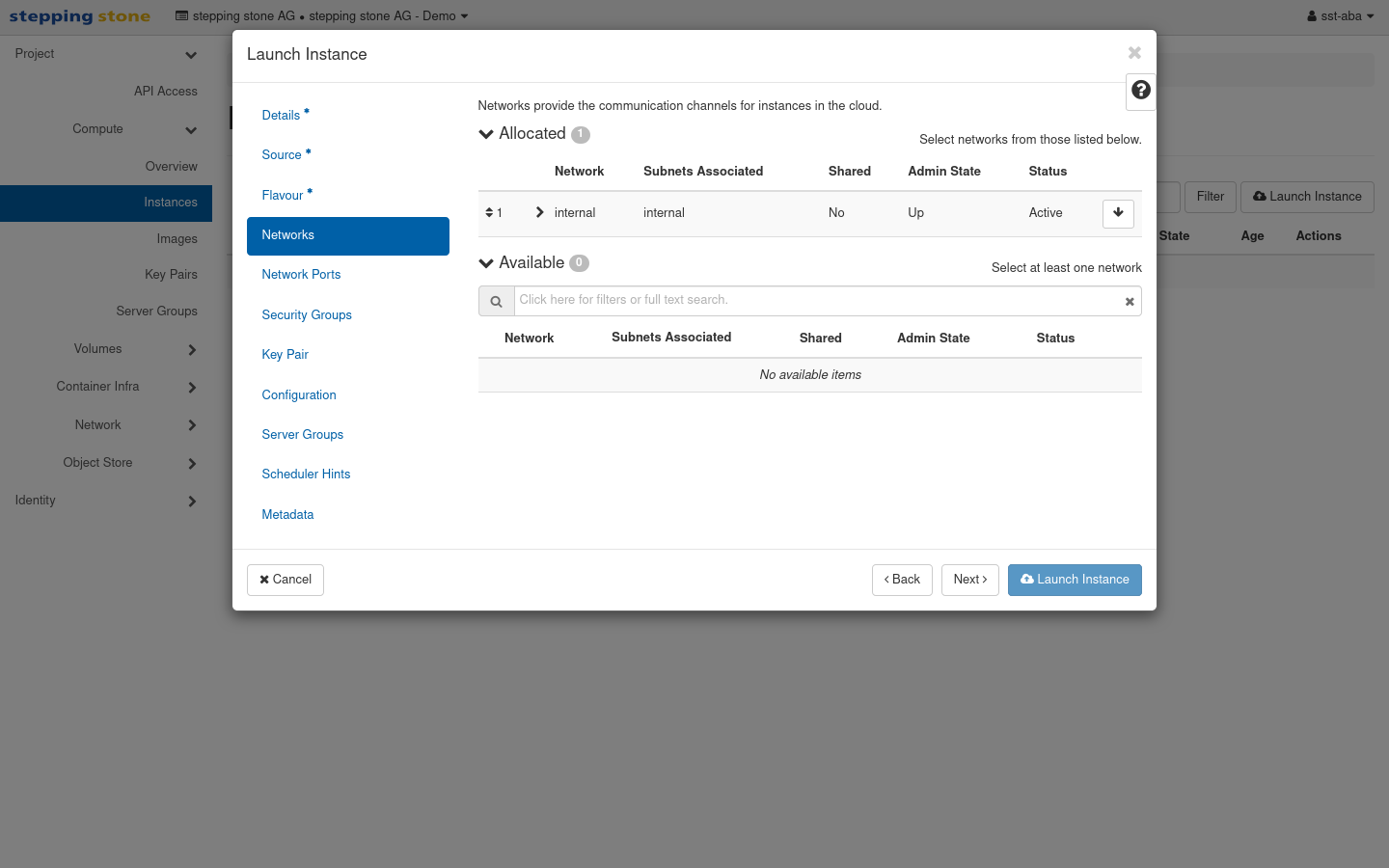Click internal subnet cell in Allocated row
This screenshot has height=868, width=1389.
click(x=664, y=213)
